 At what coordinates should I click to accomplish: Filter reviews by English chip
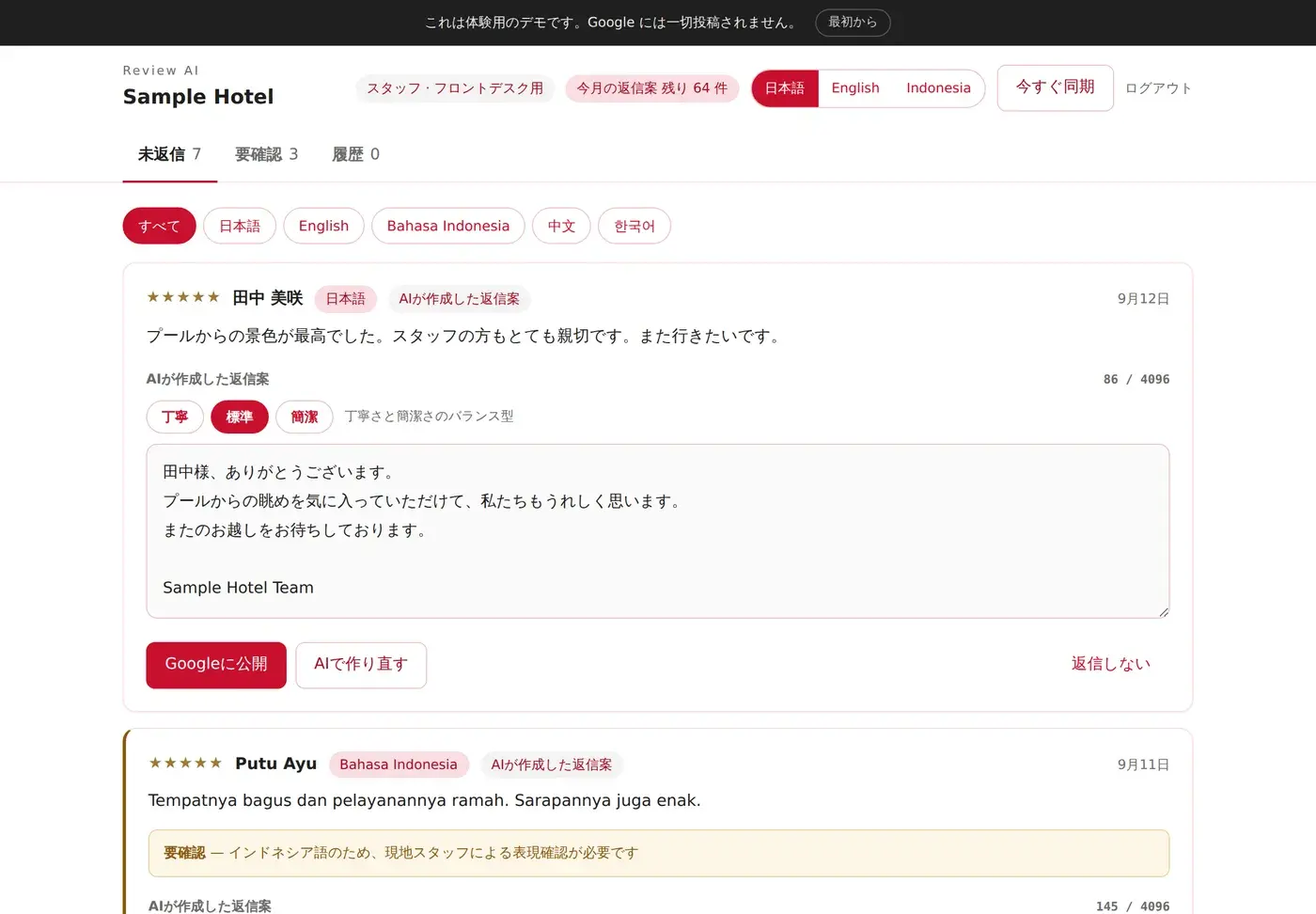(x=323, y=226)
